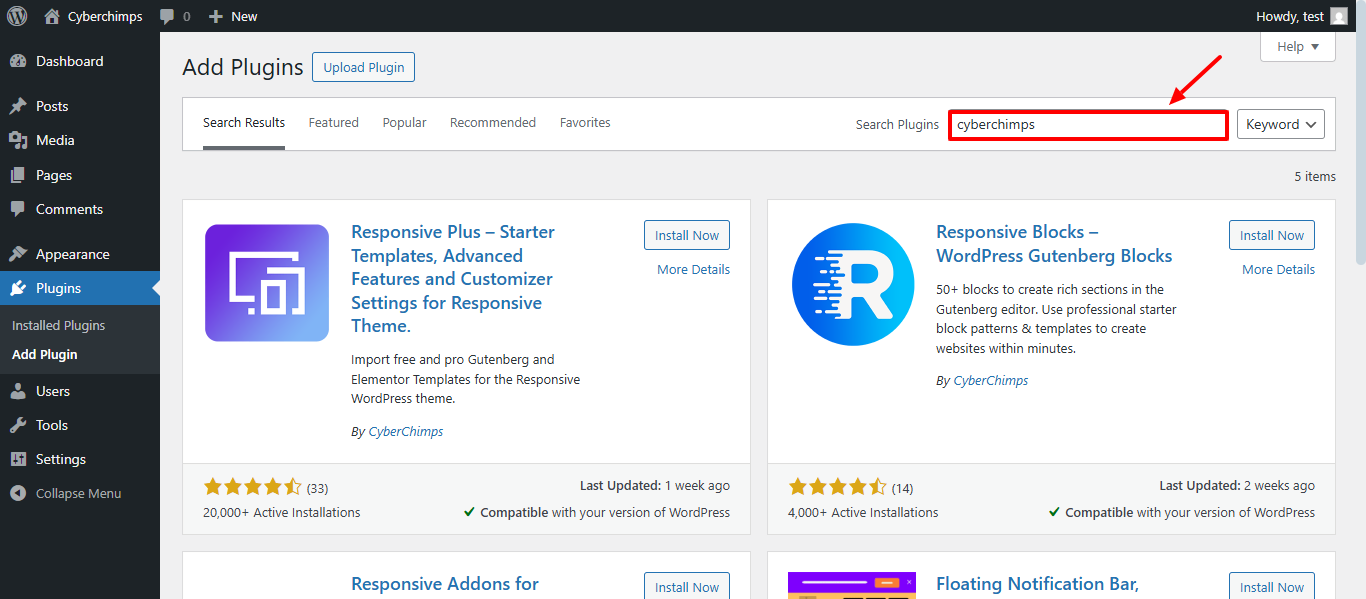Click the Settings sliders icon
This screenshot has width=1366, height=599.
[x=18, y=459]
